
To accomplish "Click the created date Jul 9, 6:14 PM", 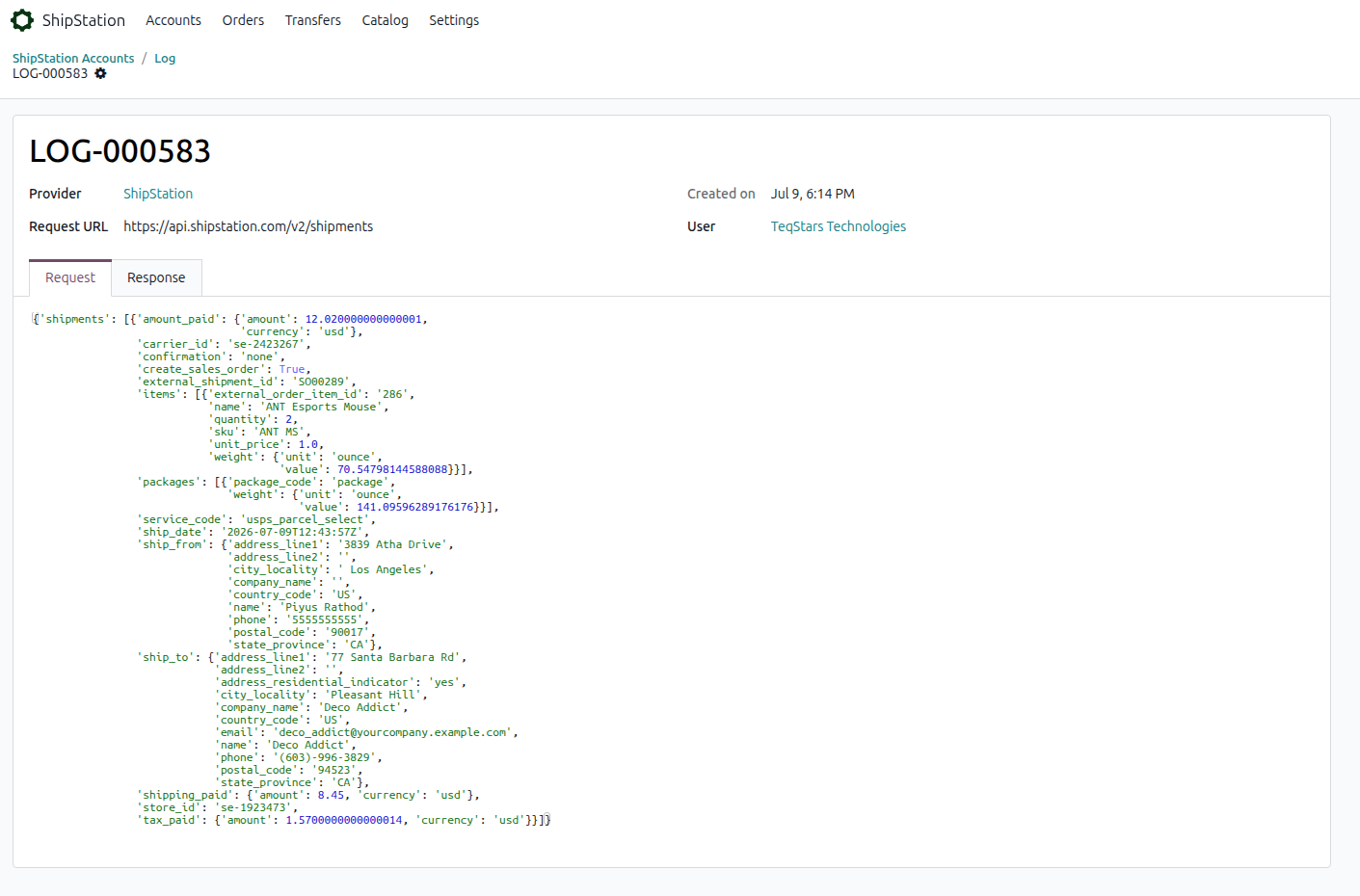I will [813, 194].
